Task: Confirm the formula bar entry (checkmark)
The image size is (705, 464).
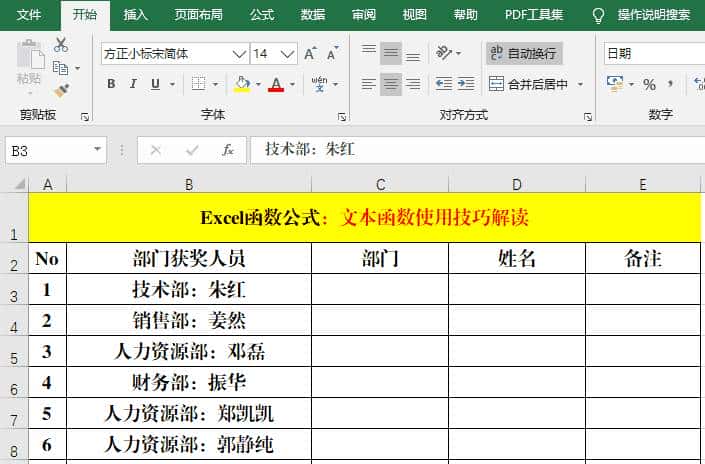Action: (192, 150)
